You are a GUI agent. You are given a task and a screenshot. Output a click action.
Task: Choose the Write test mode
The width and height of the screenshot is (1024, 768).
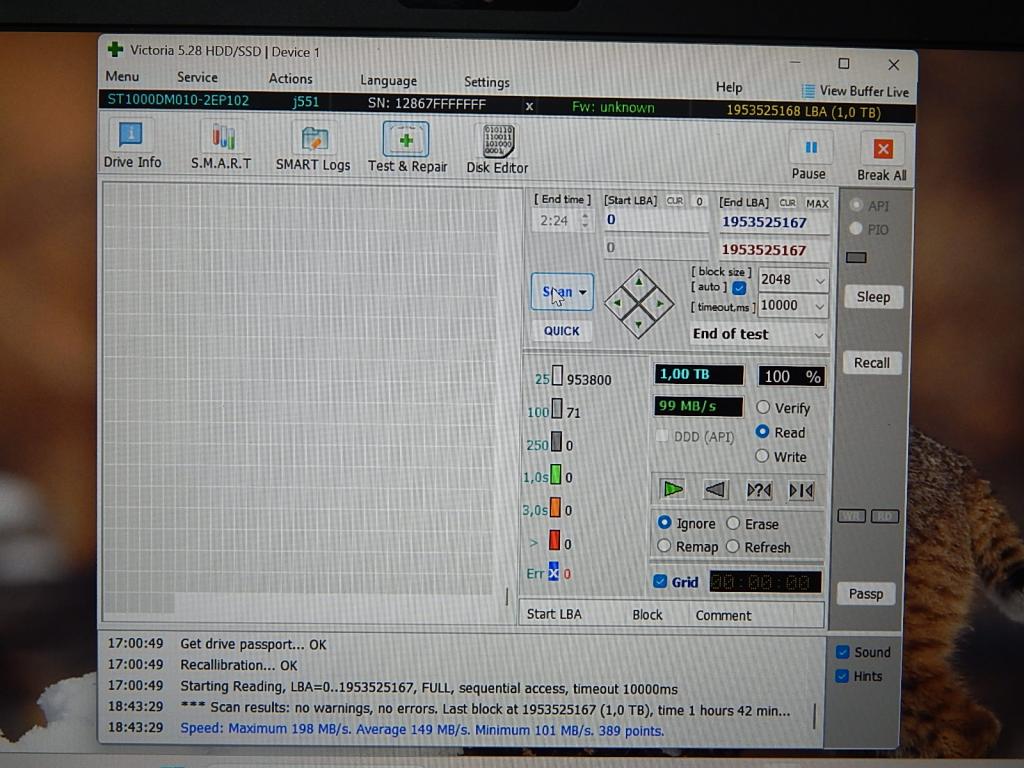click(x=764, y=457)
